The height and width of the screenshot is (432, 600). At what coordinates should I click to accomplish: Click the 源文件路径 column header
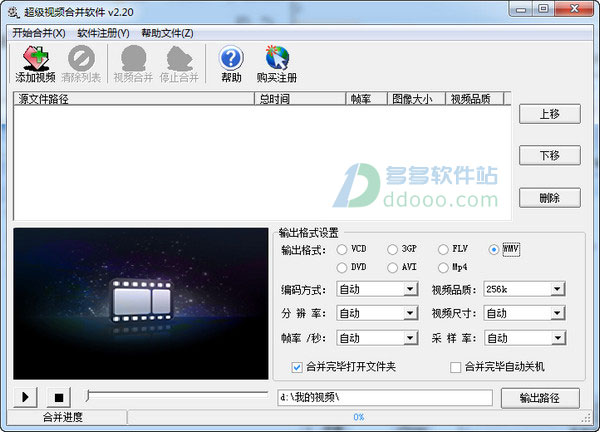click(134, 99)
